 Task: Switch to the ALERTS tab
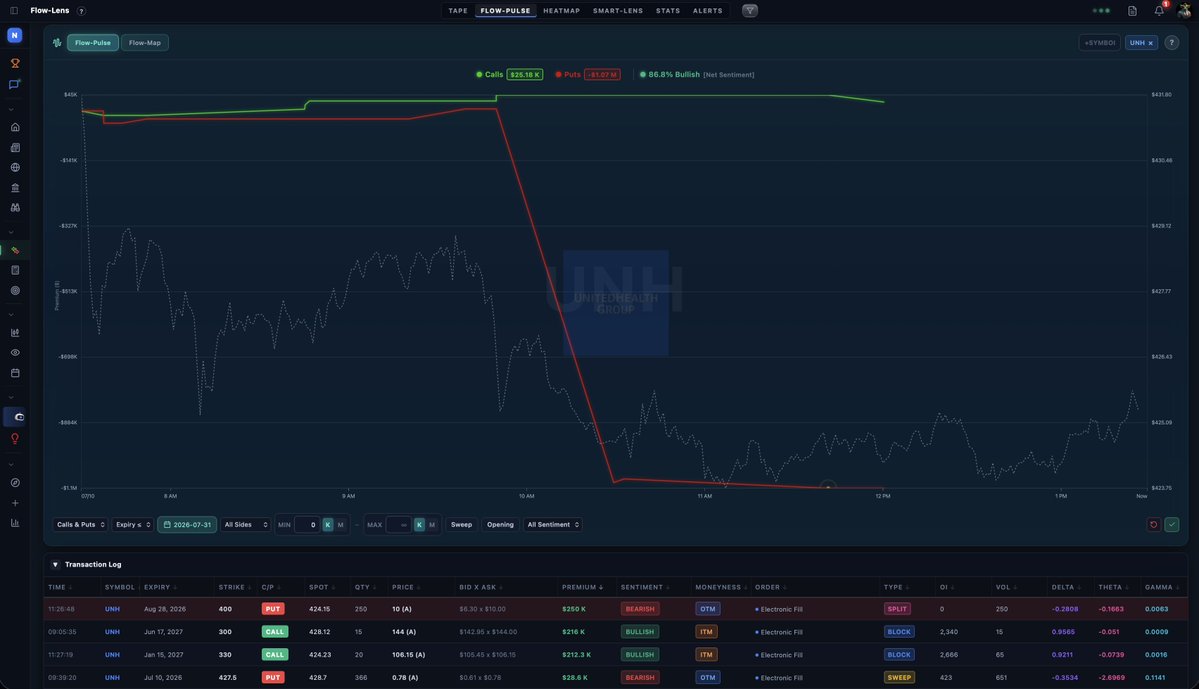[x=707, y=11]
